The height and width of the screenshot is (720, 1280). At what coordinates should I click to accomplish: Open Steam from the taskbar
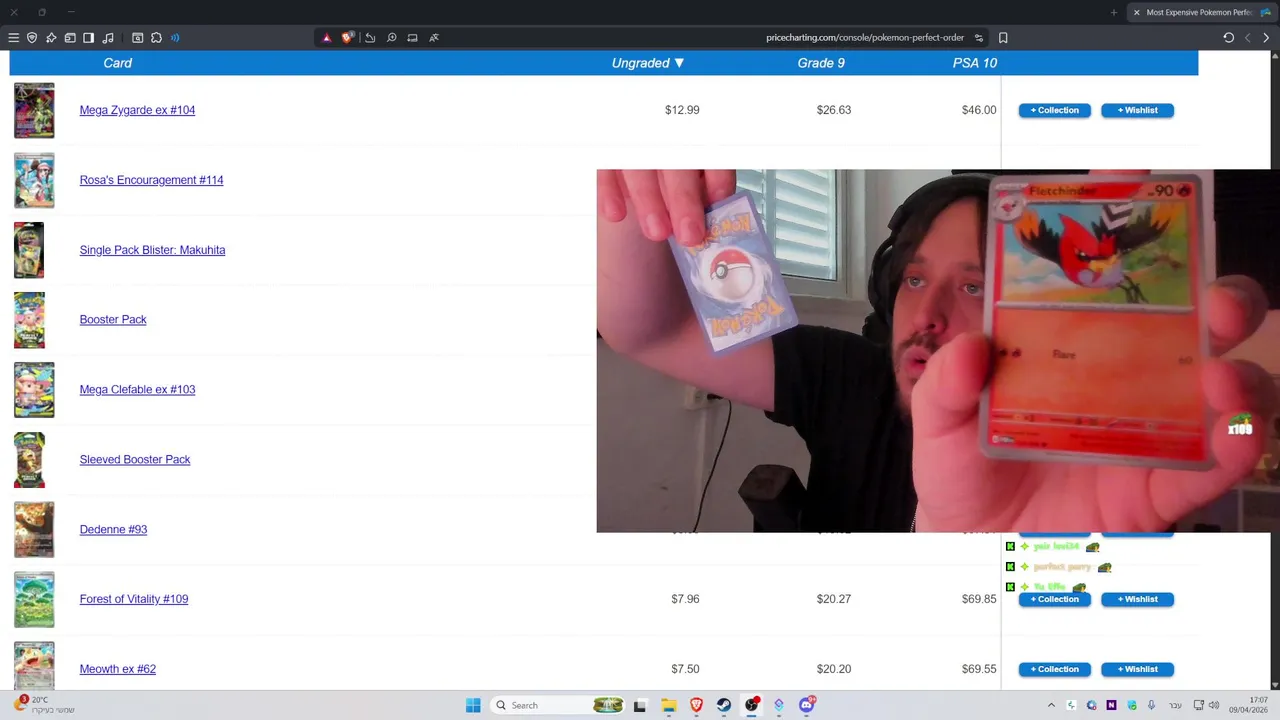tap(724, 705)
